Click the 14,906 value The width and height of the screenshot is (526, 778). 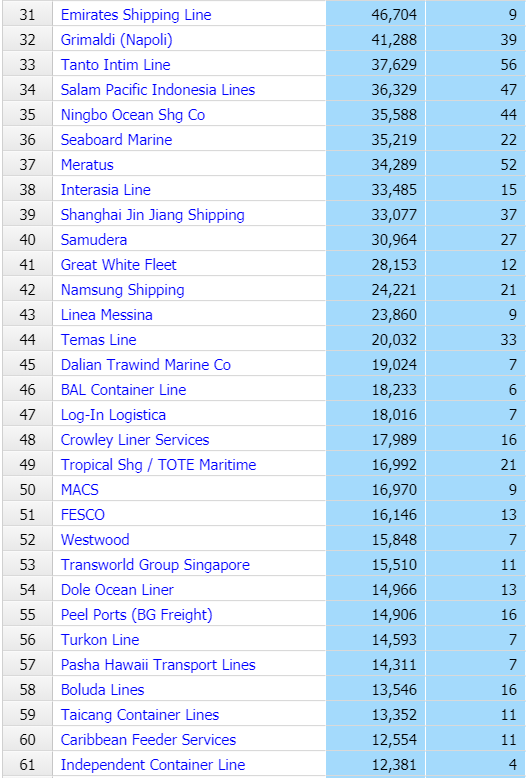point(376,615)
